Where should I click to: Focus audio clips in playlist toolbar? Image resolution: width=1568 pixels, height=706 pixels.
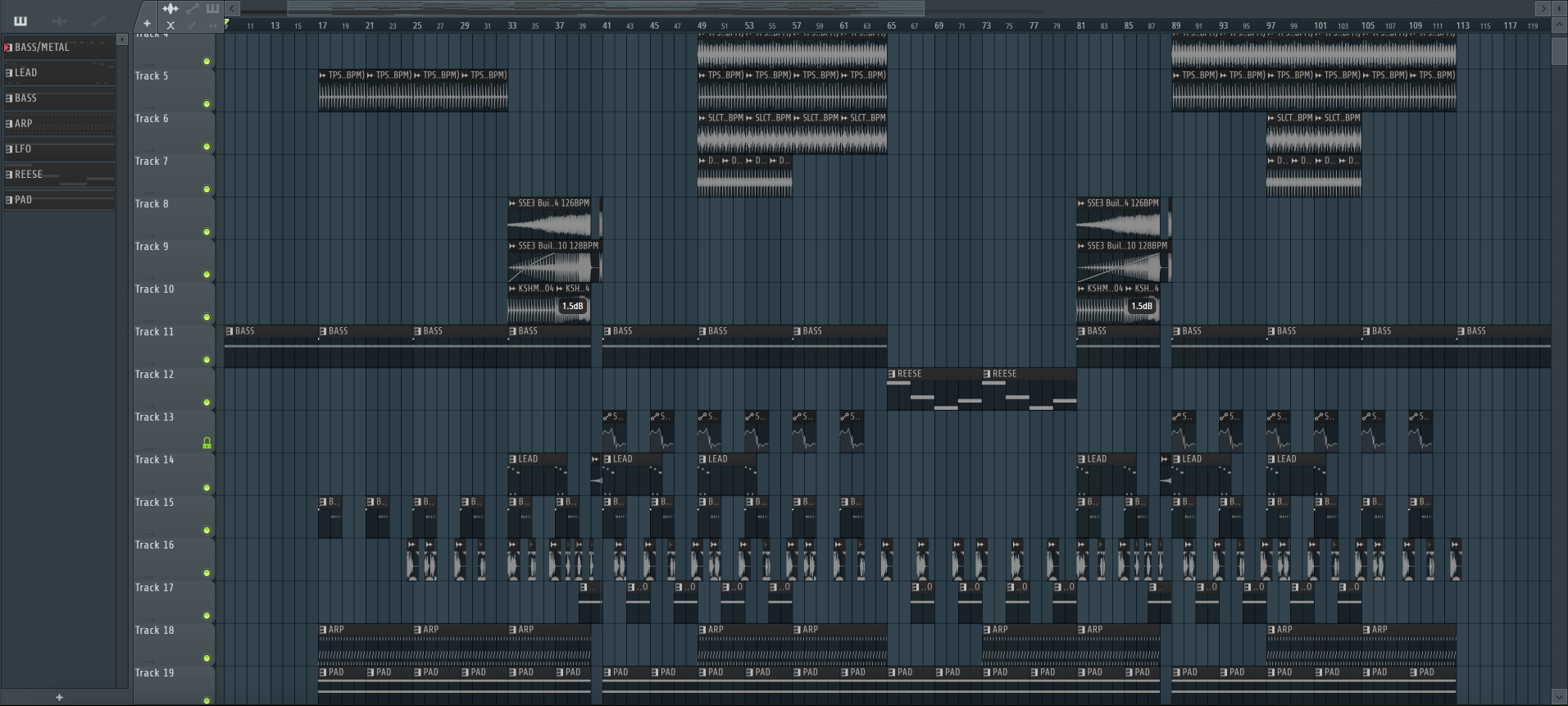(x=170, y=9)
